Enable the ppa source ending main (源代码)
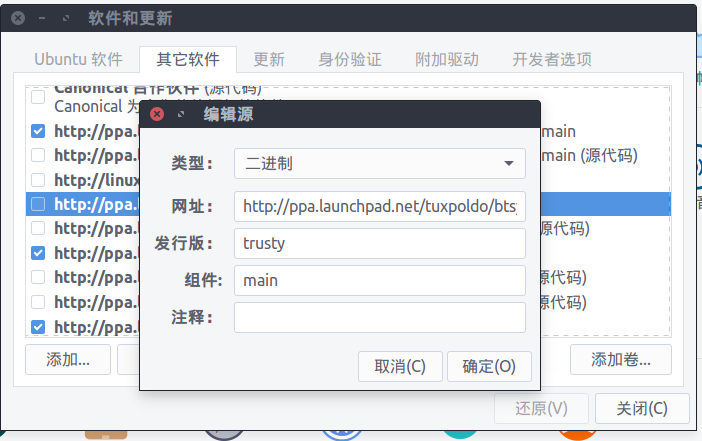702x441 pixels. pyautogui.click(x=38, y=155)
